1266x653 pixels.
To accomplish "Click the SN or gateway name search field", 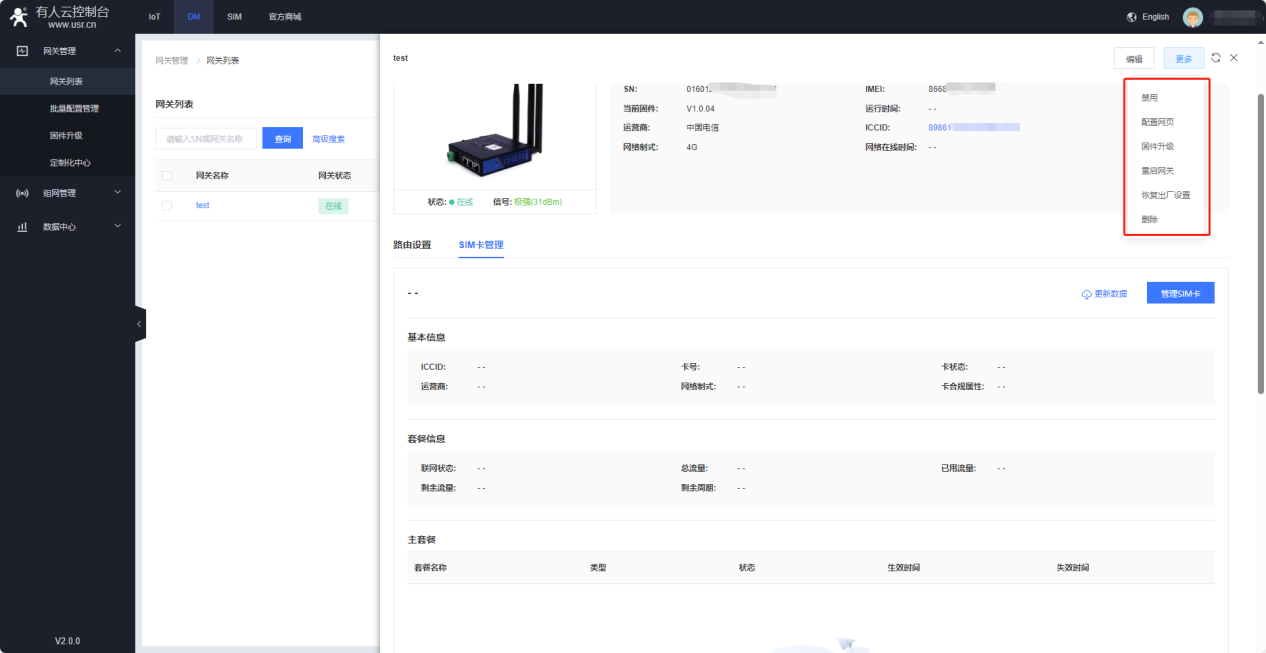I will [x=206, y=139].
